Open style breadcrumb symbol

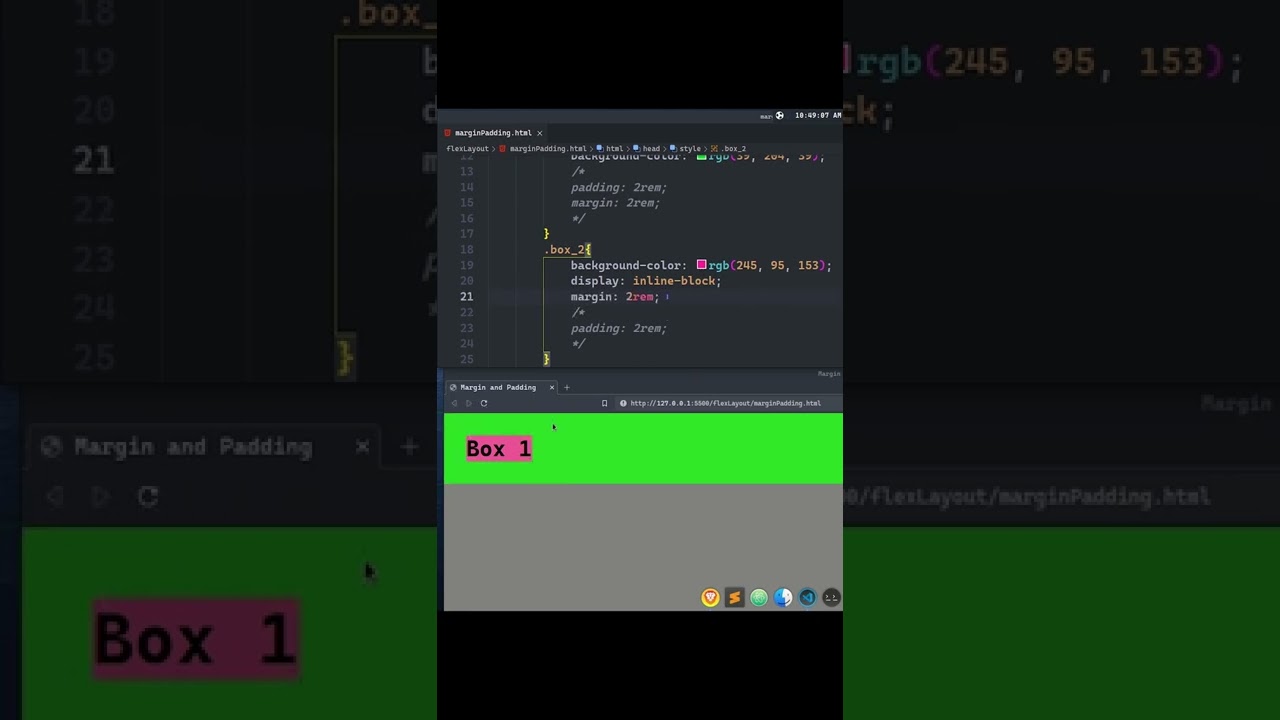tap(686, 149)
